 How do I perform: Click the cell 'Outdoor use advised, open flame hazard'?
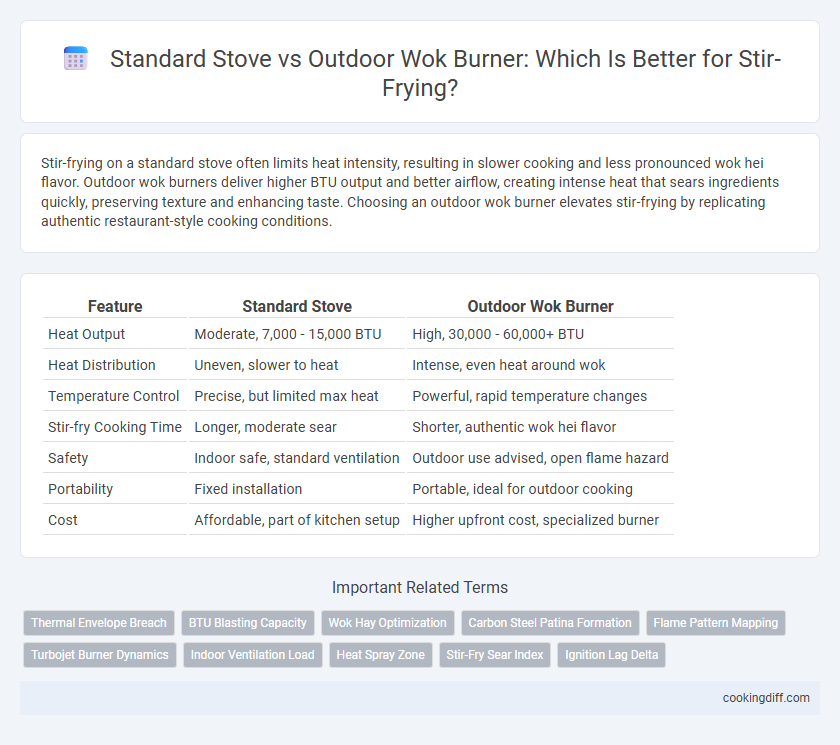click(x=540, y=458)
